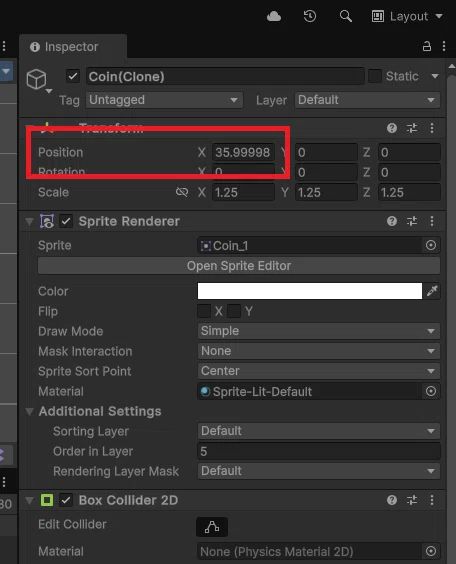Open the Sprite Sort Point dropdown
Screen dimensions: 456x564
(319, 371)
